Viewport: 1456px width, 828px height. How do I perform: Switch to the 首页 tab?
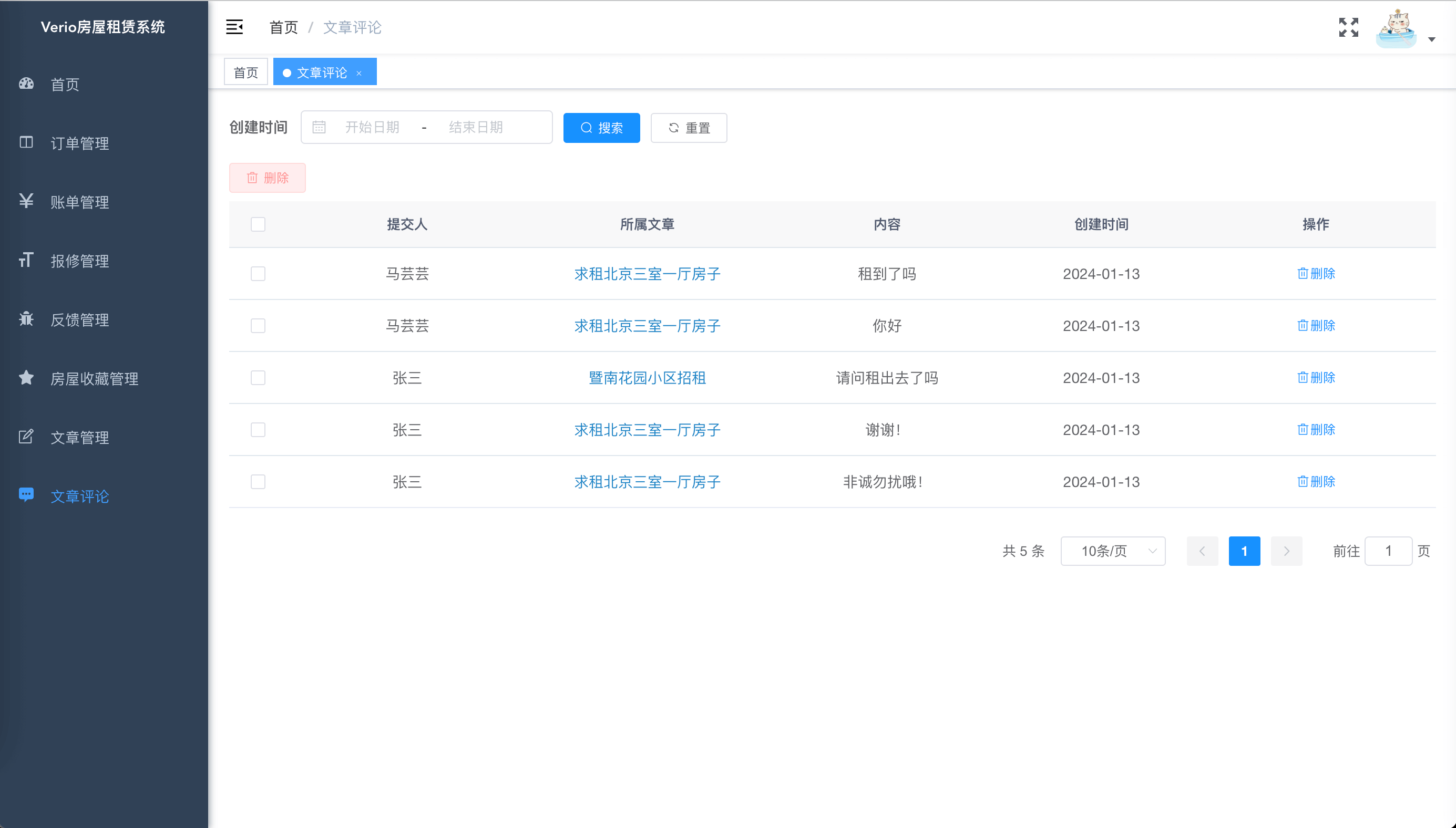(246, 72)
